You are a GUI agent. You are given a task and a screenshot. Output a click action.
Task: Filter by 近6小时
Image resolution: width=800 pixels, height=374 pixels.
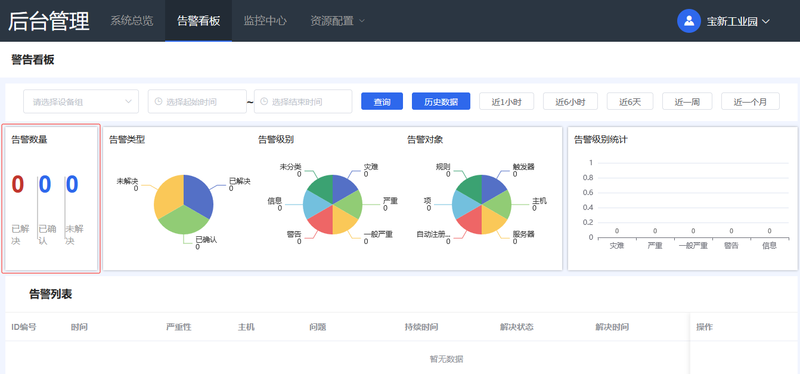tap(570, 102)
